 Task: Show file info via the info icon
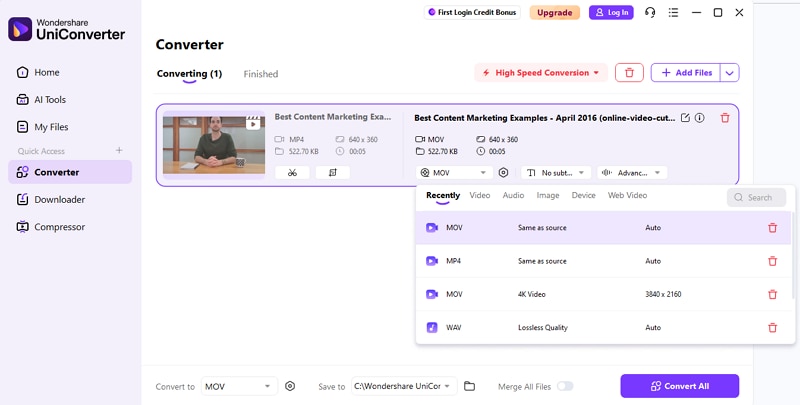pos(699,118)
